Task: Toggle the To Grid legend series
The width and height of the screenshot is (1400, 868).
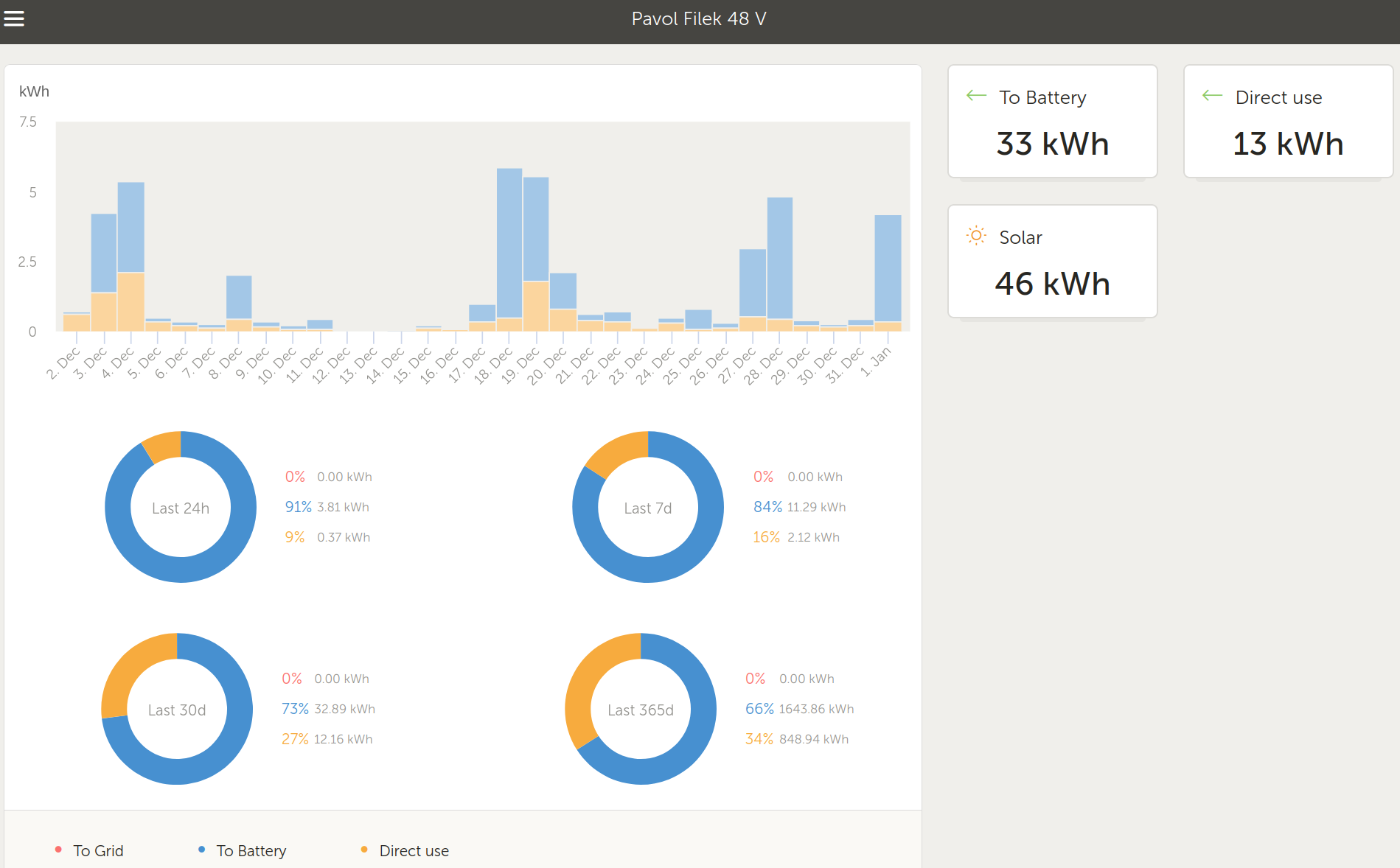Action: click(98, 850)
